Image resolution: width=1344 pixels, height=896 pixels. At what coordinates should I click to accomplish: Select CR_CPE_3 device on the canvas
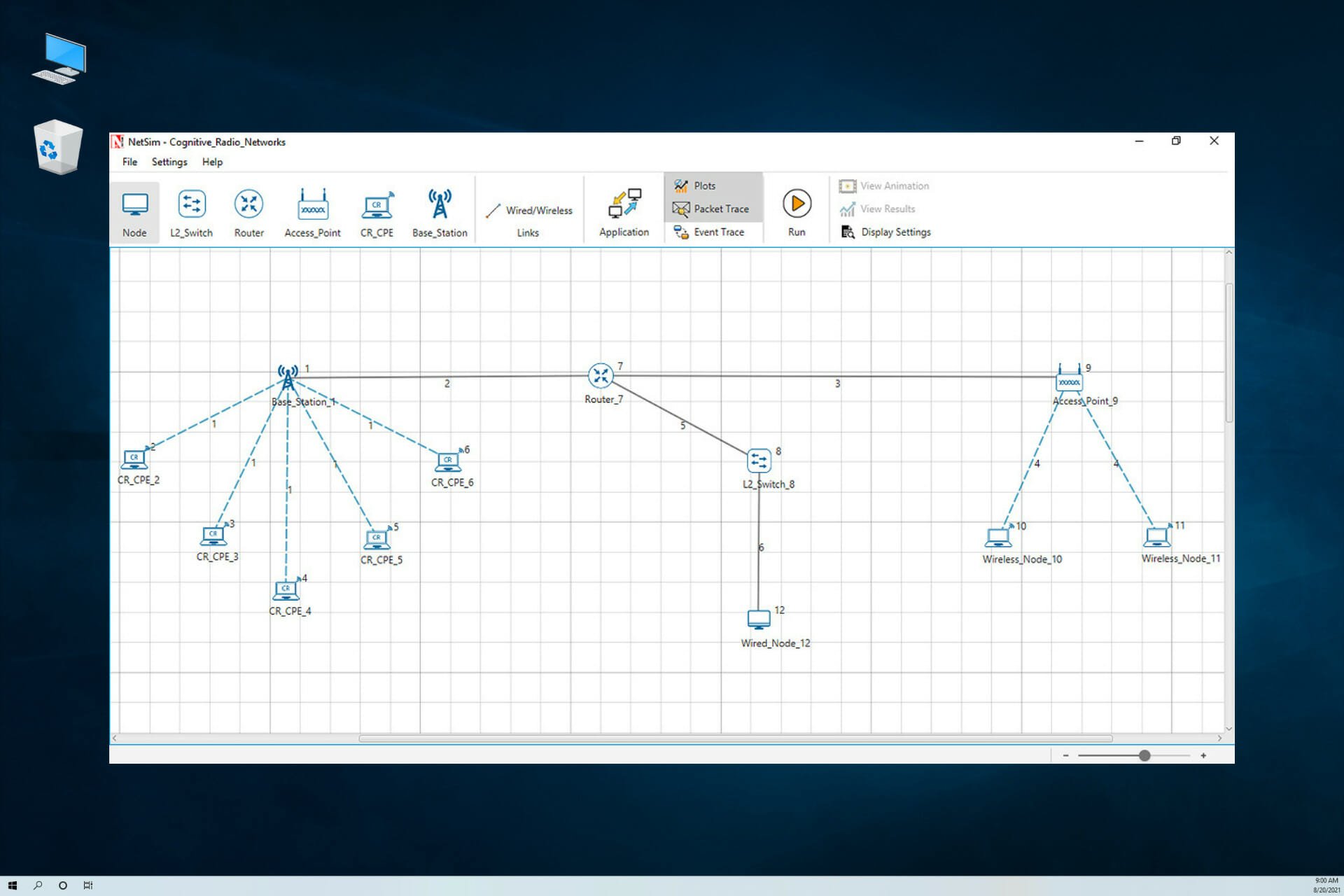213,536
